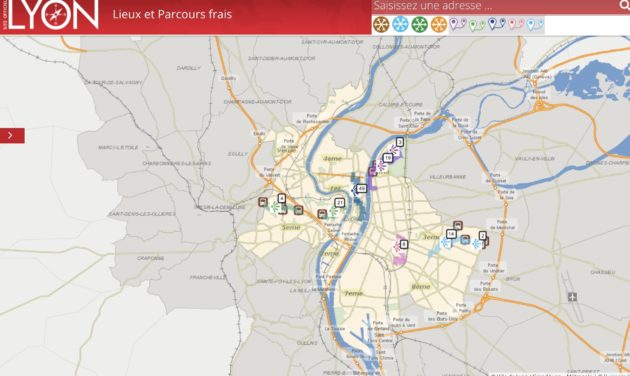
Task: Click the search magnifier icon
Action: pos(624,5)
